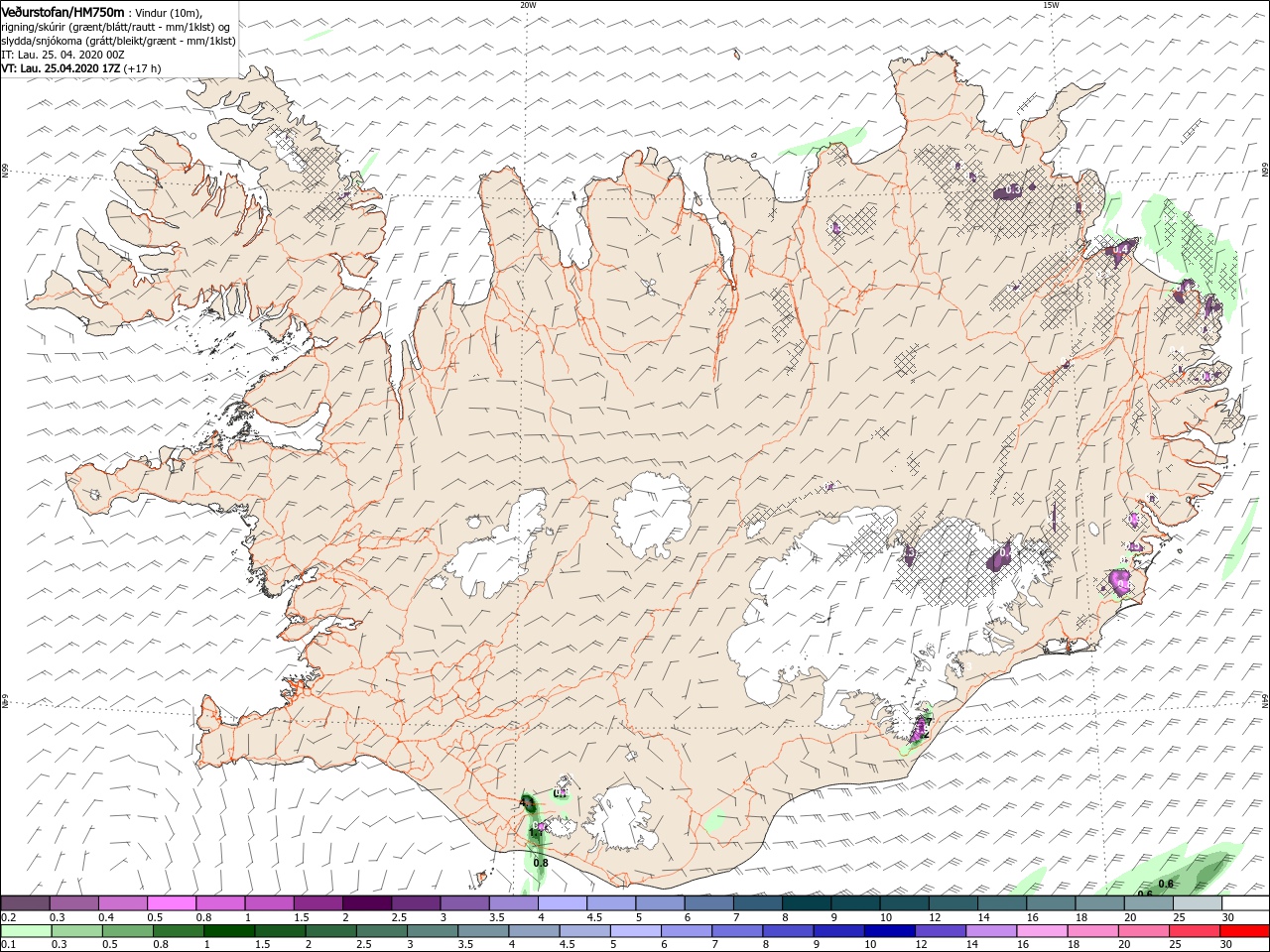This screenshot has height=952, width=1270.
Task: Click the palest green 0.1 swatch in lower legend
Action: point(27,931)
